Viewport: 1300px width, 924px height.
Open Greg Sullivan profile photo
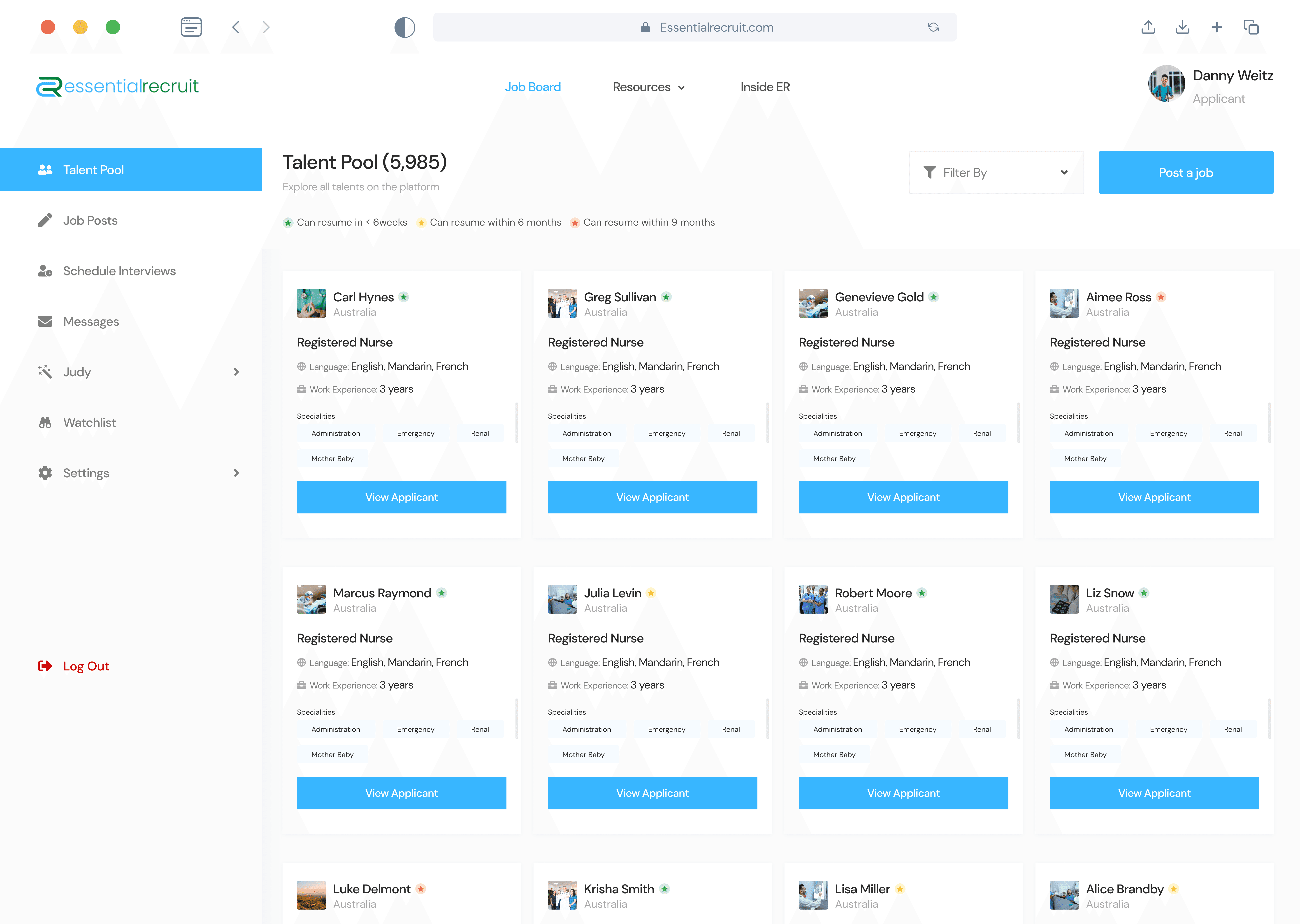point(562,303)
